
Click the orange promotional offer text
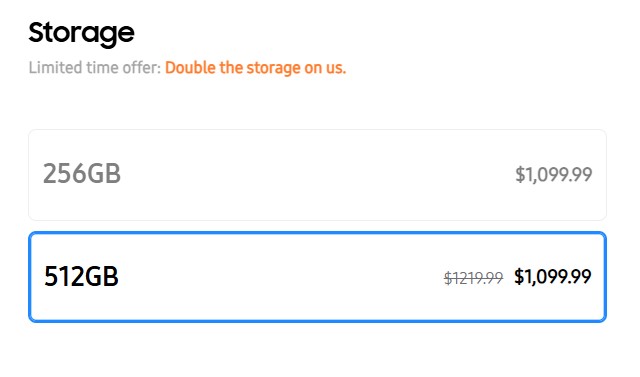tap(255, 68)
